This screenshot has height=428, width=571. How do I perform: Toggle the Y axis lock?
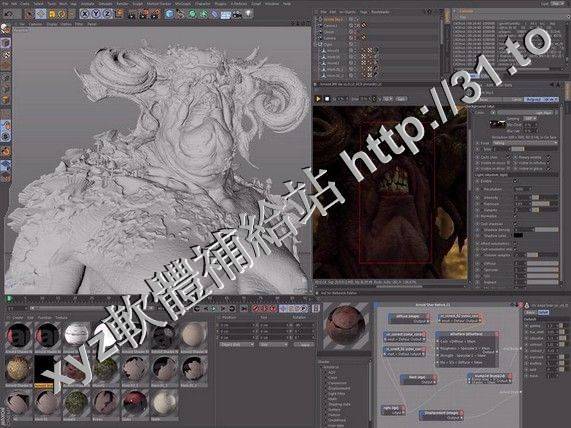click(95, 14)
